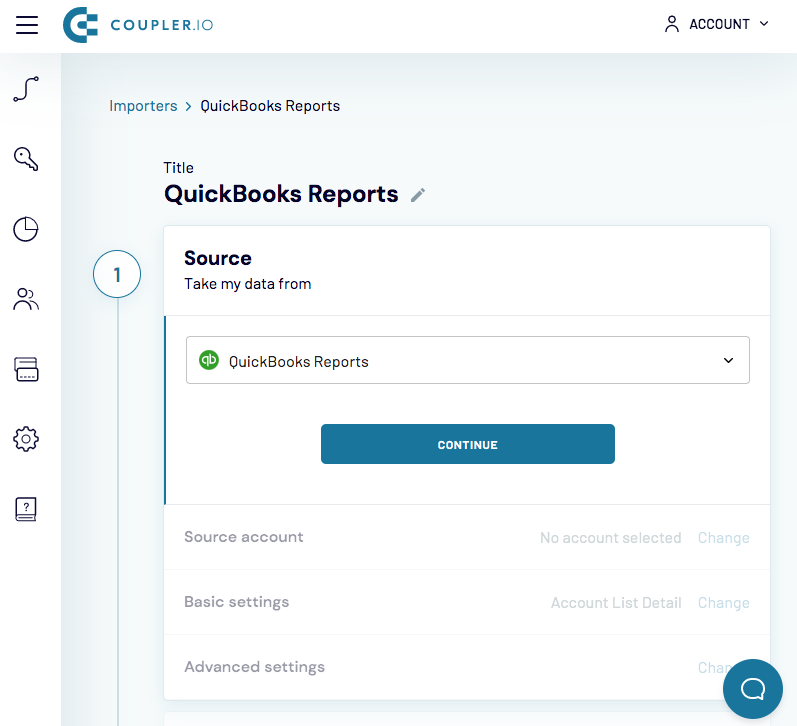This screenshot has width=797, height=726.
Task: Click the source dropdown chevron arrow
Action: pyautogui.click(x=728, y=360)
